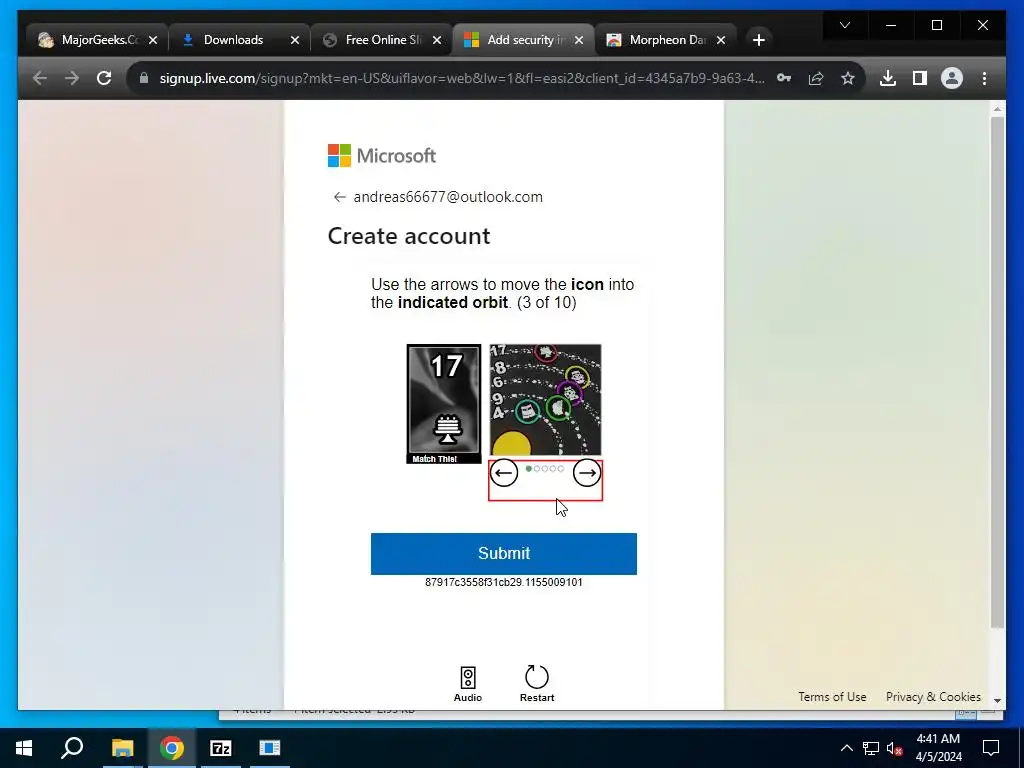Open 7-Zip from the taskbar
This screenshot has width=1024, height=768.
[x=221, y=748]
